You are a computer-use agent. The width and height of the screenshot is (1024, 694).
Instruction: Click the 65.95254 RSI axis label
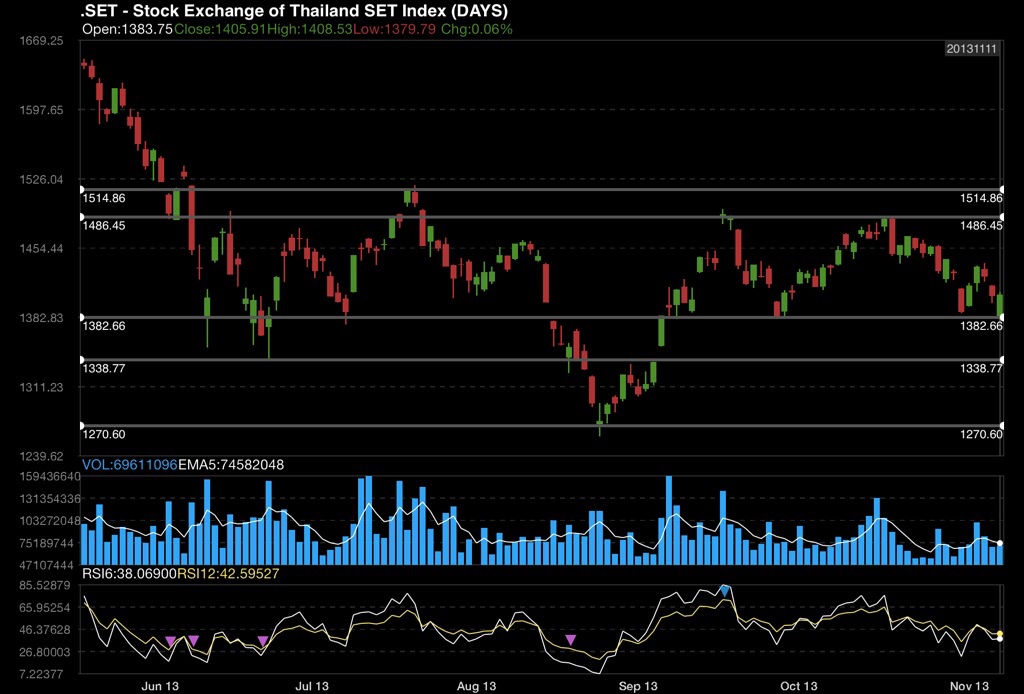pyautogui.click(x=44, y=607)
